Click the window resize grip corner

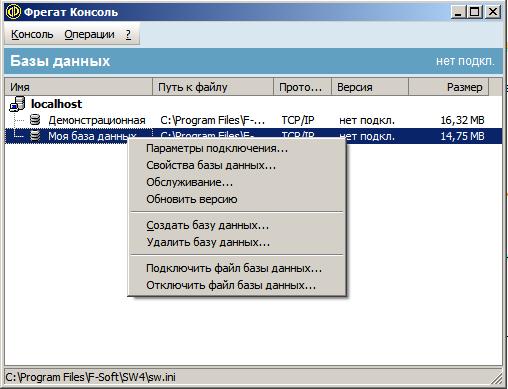tap(497, 378)
